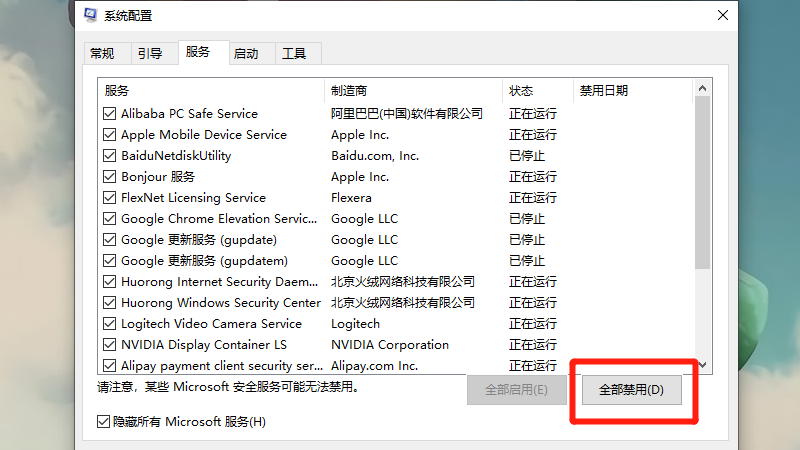Screen dimensions: 800x450
Task: Click the System Configuration title bar icon
Action: (90, 15)
